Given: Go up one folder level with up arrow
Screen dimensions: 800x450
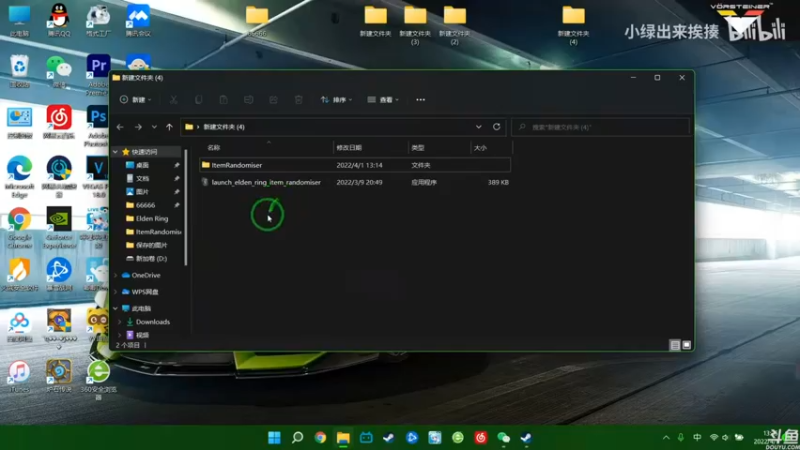Looking at the screenshot, I should click(169, 127).
